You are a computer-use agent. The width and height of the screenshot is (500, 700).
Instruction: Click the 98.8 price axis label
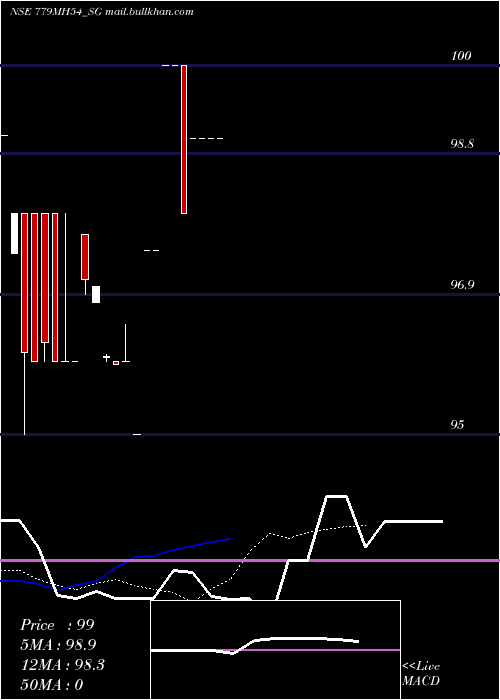(462, 144)
